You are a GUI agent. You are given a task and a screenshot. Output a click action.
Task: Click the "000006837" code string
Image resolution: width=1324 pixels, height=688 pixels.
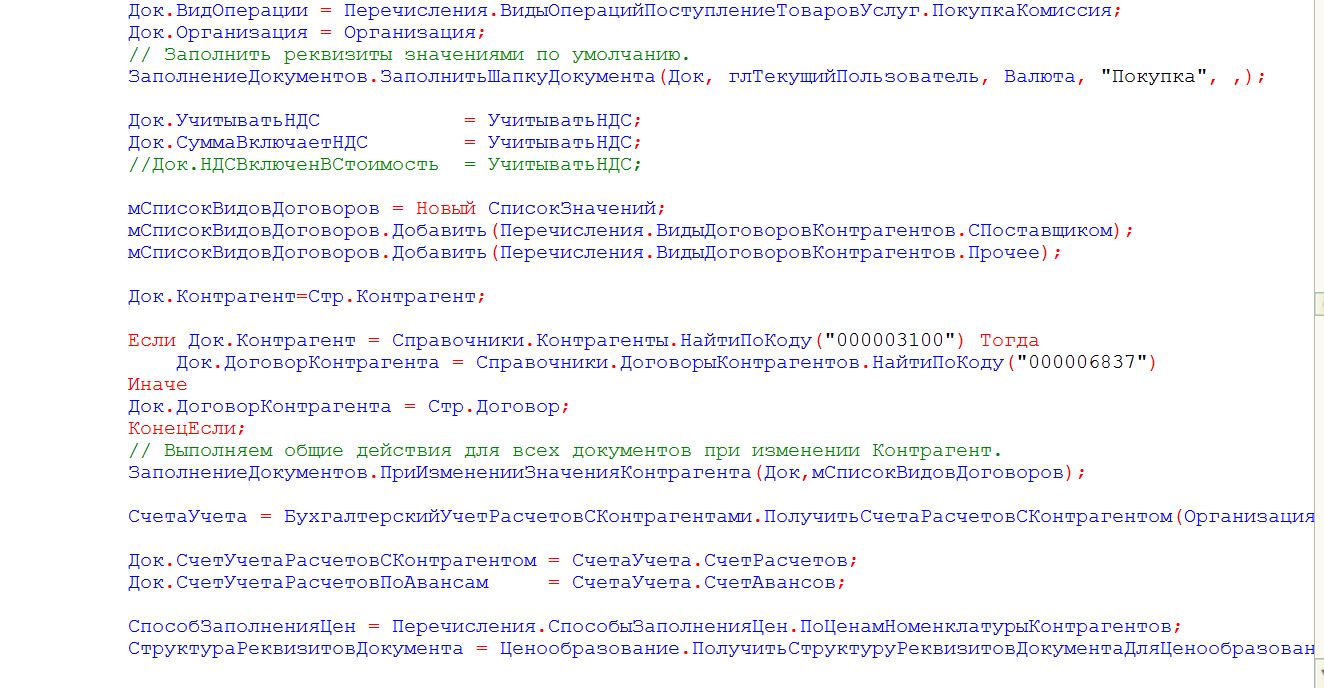coord(1081,363)
